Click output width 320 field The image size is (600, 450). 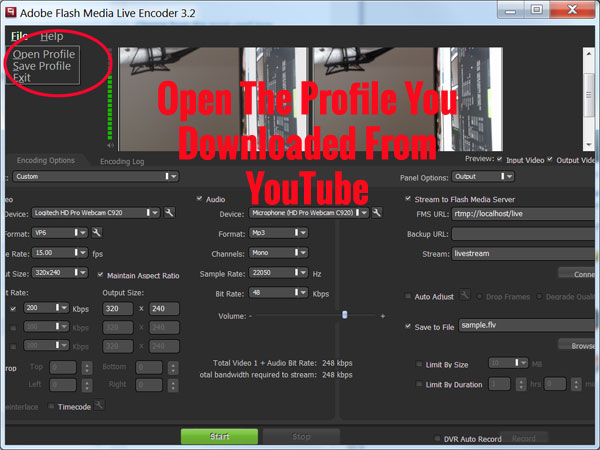click(118, 308)
